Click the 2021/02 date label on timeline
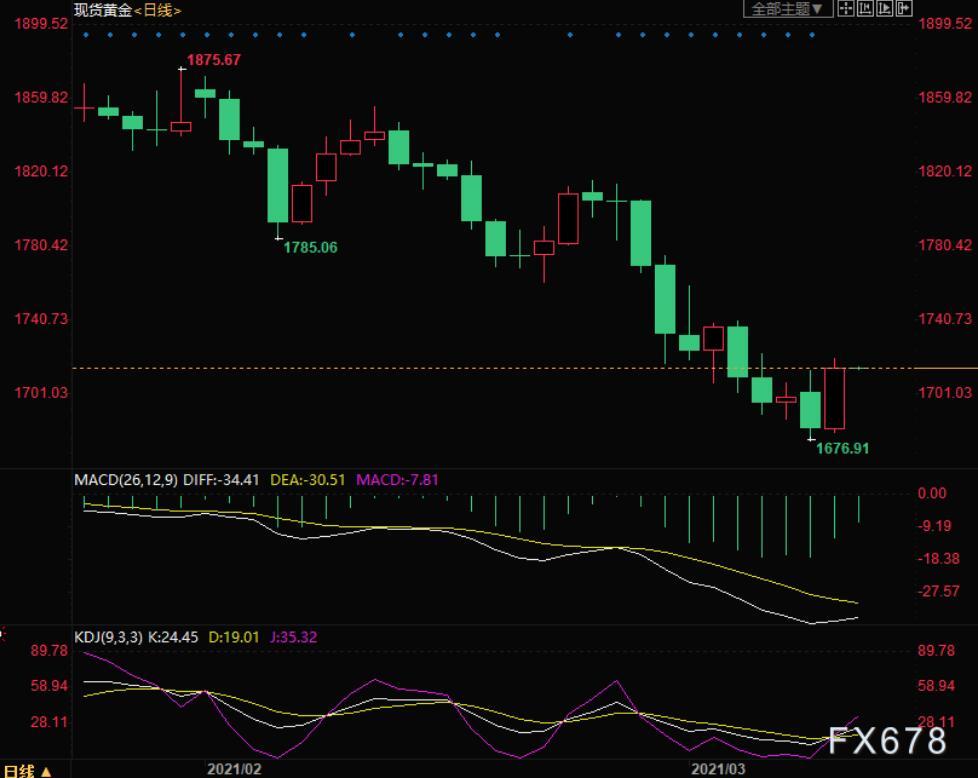The image size is (978, 778). [x=234, y=769]
